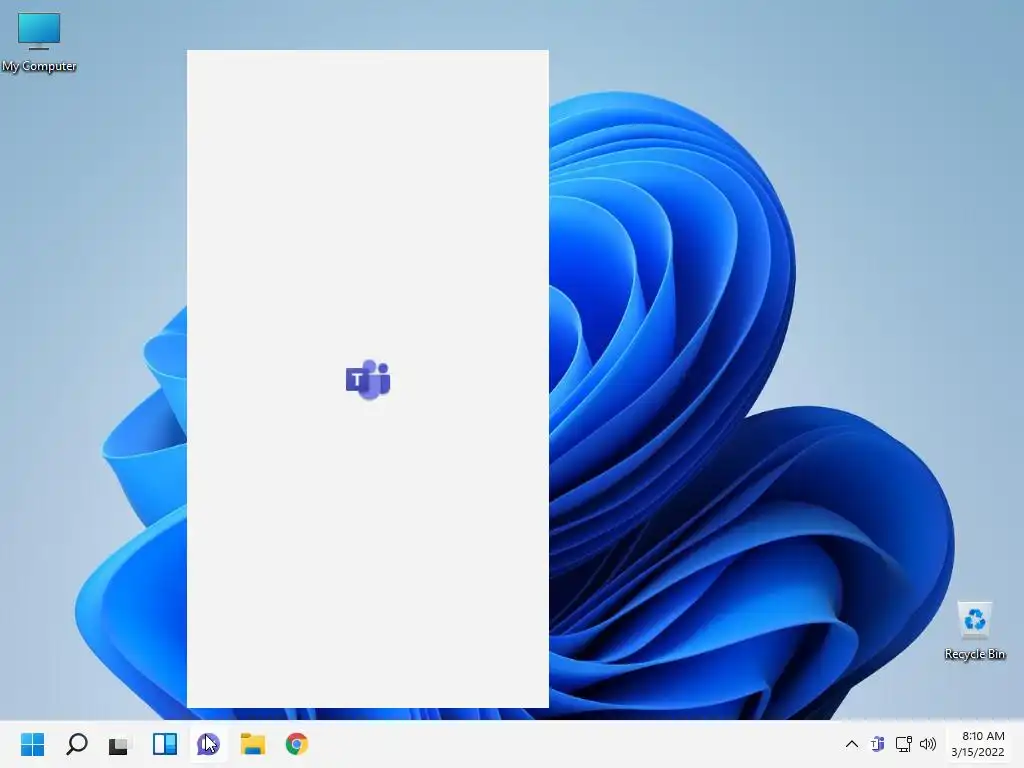Screen dimensions: 1024x768
Task: Click the Teams icon in system tray
Action: click(878, 744)
